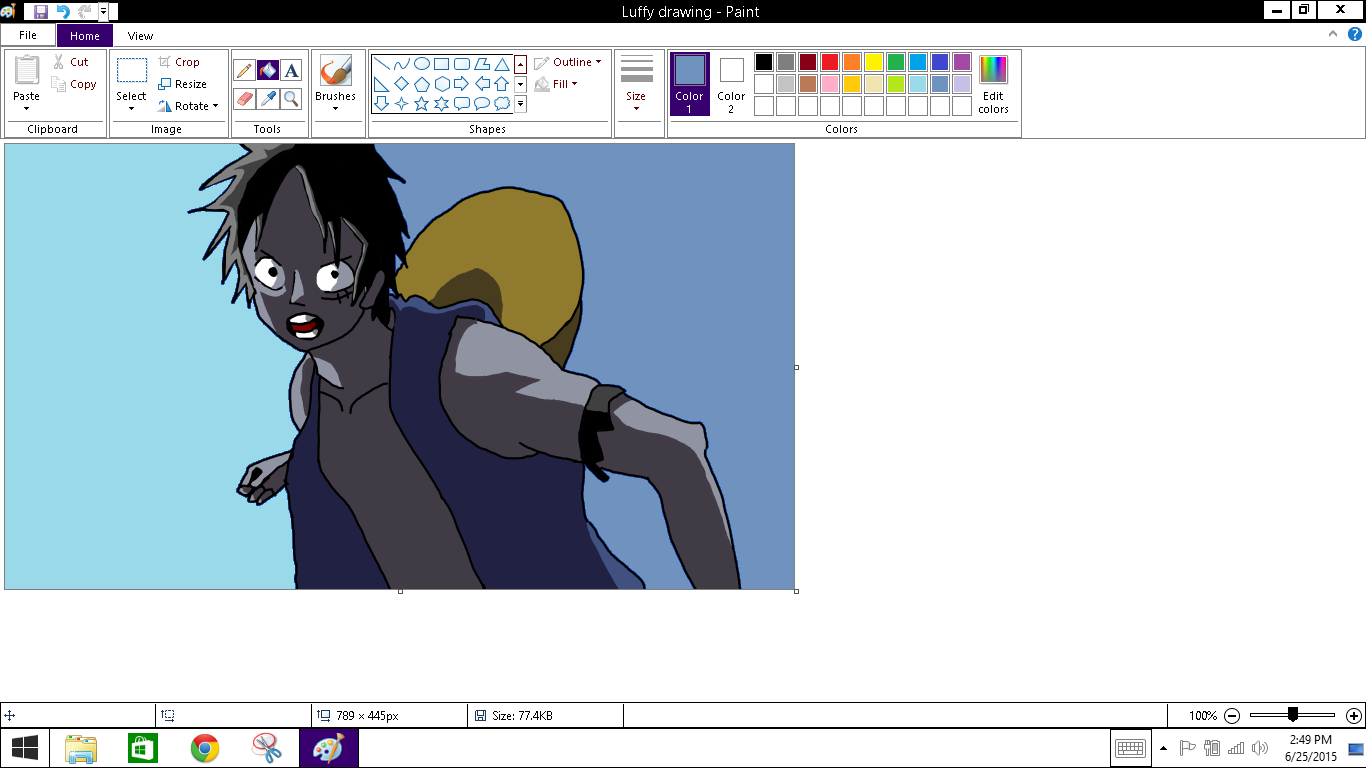Select Color 1 foreground slot
The image size is (1366, 768).
(690, 84)
